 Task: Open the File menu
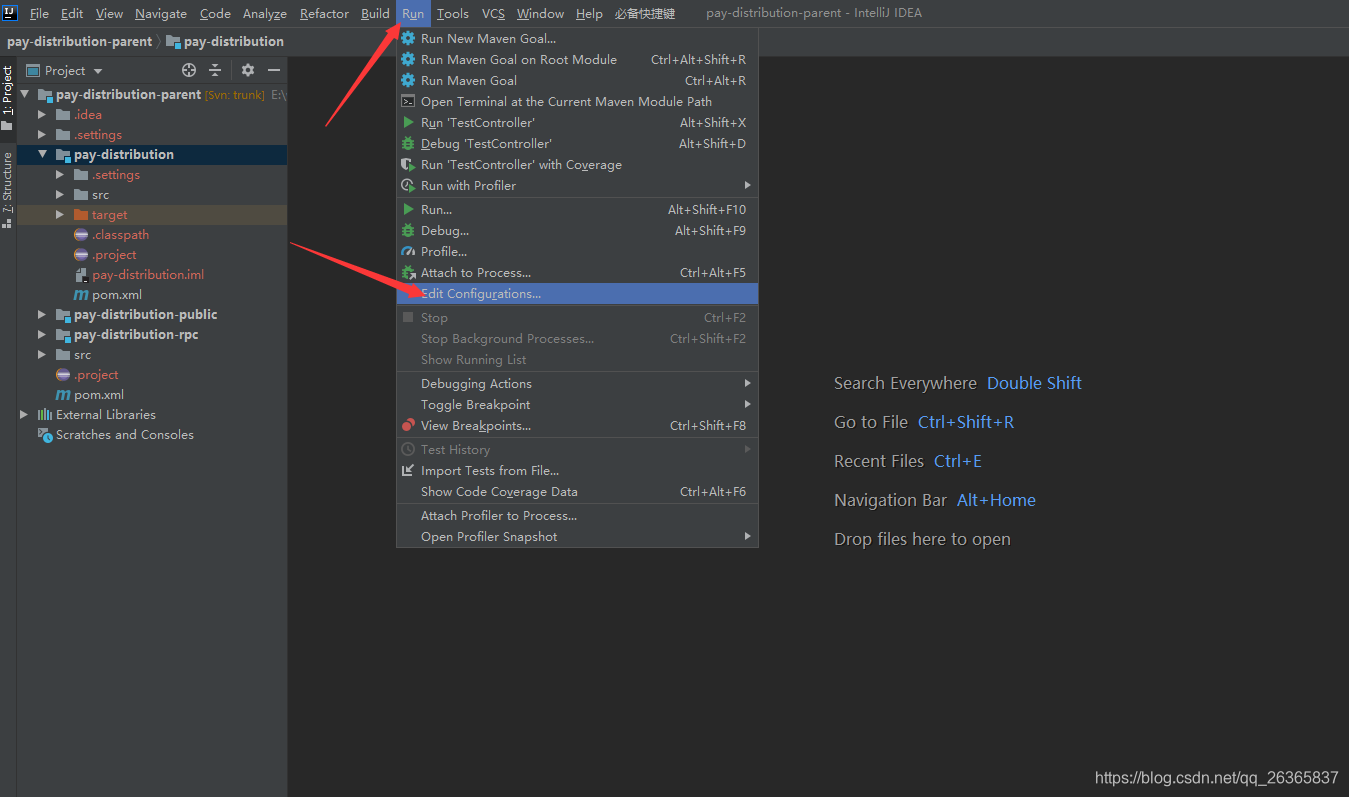pyautogui.click(x=39, y=13)
